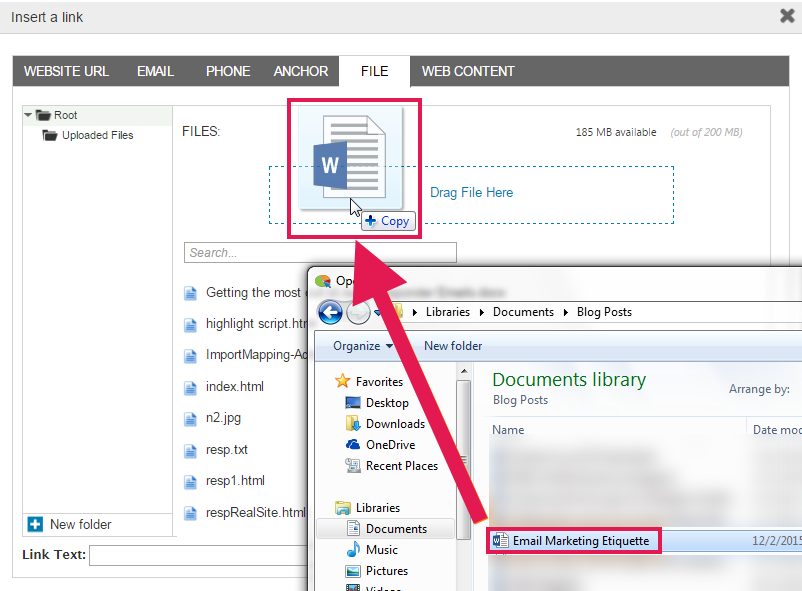Open Pictures library in navigation pane
Screen dimensions: 802x591
click(387, 571)
